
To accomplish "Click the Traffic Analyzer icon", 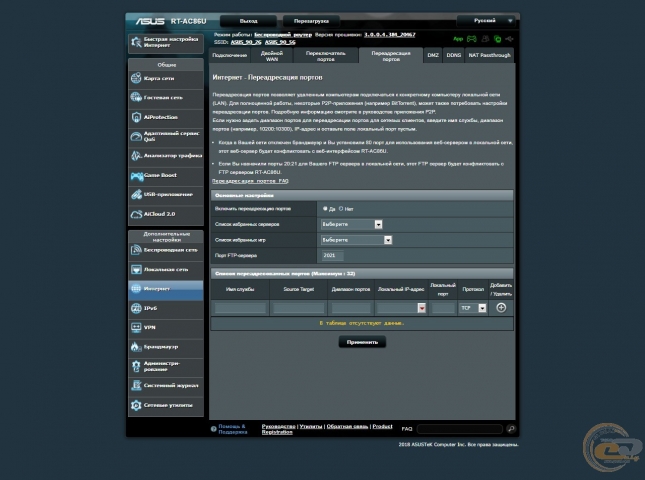I will tap(136, 156).
